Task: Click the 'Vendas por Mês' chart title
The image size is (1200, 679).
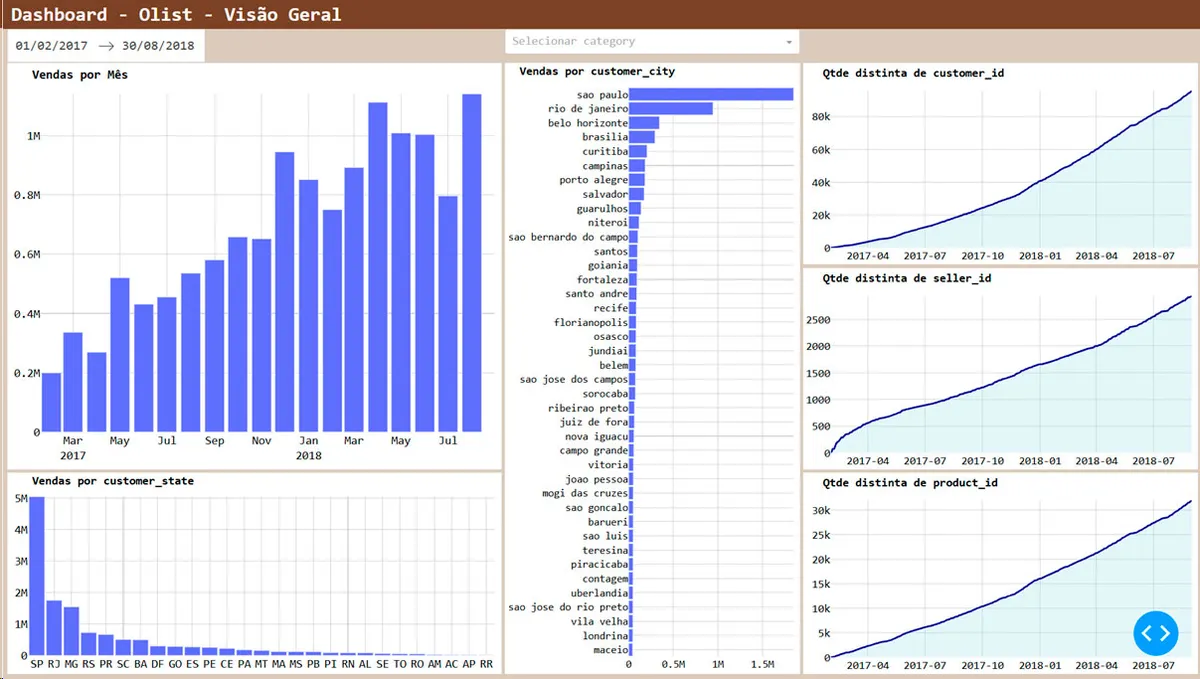Action: pyautogui.click(x=80, y=75)
